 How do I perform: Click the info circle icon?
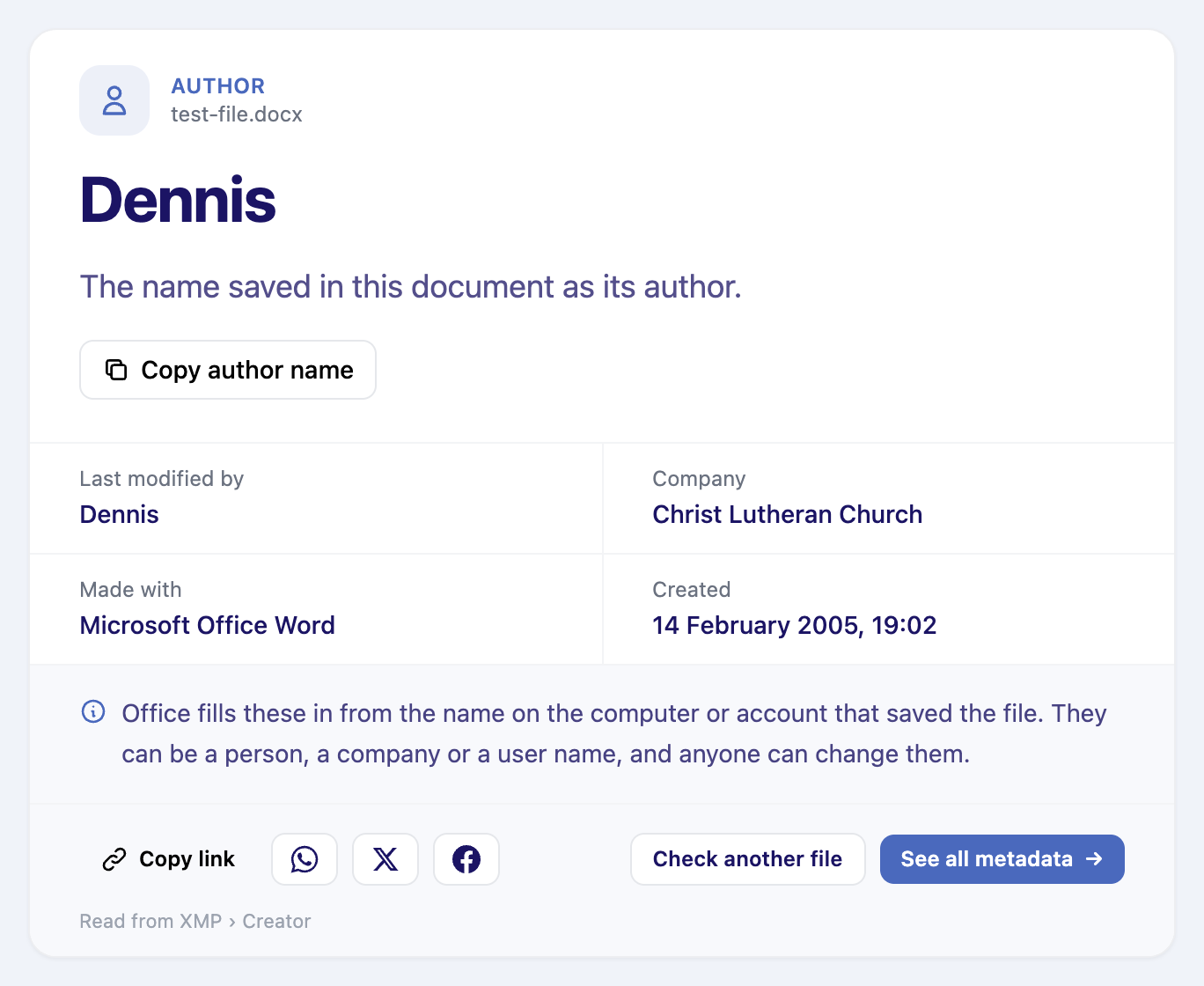tap(93, 711)
